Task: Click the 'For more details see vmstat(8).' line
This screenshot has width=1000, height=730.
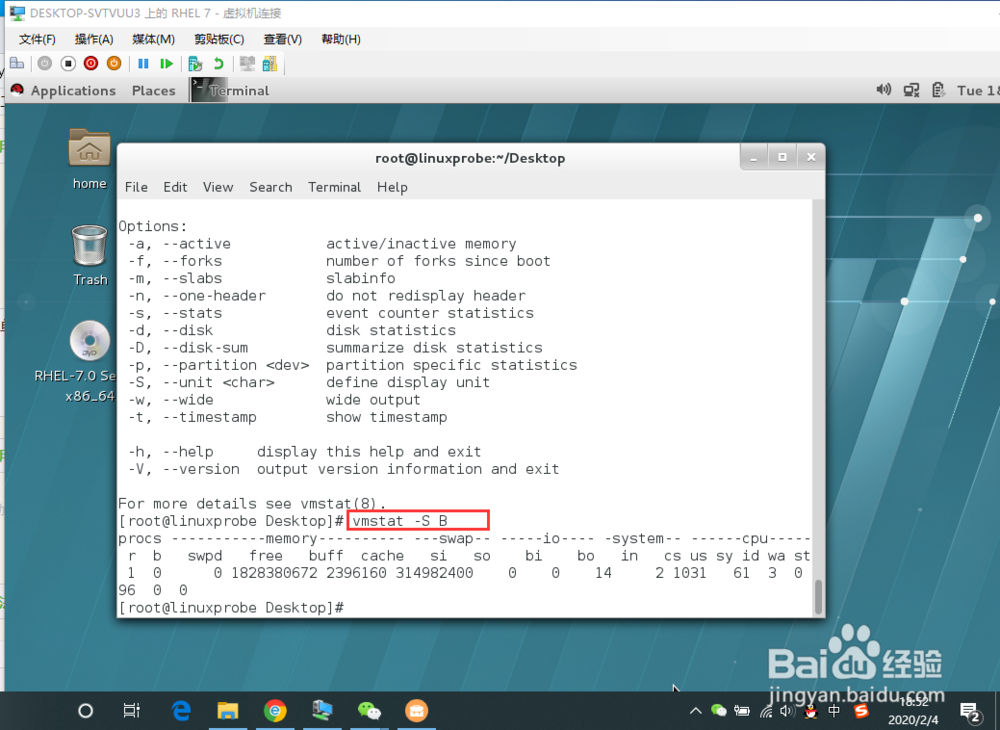Action: point(252,504)
